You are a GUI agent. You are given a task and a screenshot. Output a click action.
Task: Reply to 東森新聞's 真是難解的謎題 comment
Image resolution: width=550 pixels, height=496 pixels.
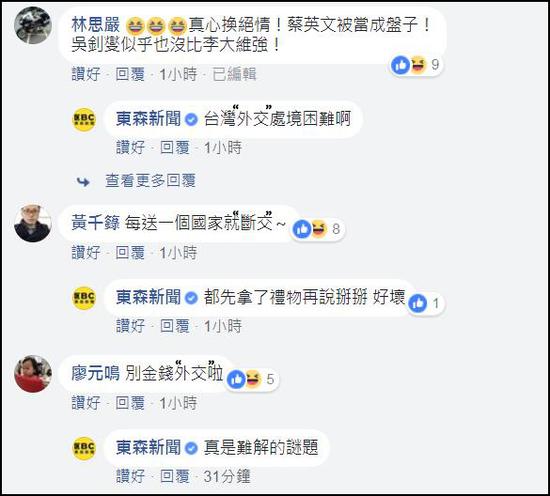pyautogui.click(x=175, y=476)
